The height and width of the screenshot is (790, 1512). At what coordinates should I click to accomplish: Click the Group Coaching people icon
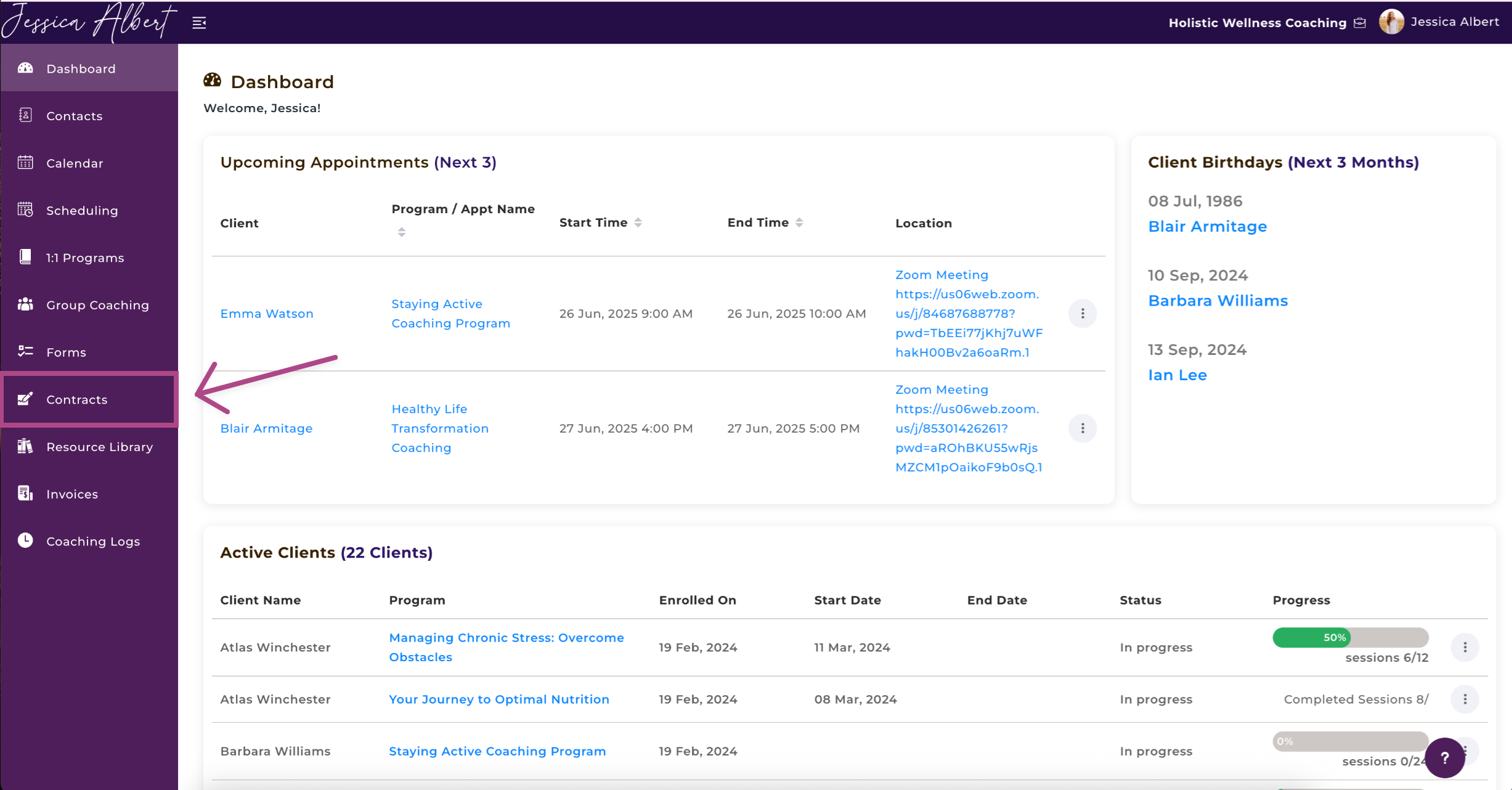coord(25,304)
